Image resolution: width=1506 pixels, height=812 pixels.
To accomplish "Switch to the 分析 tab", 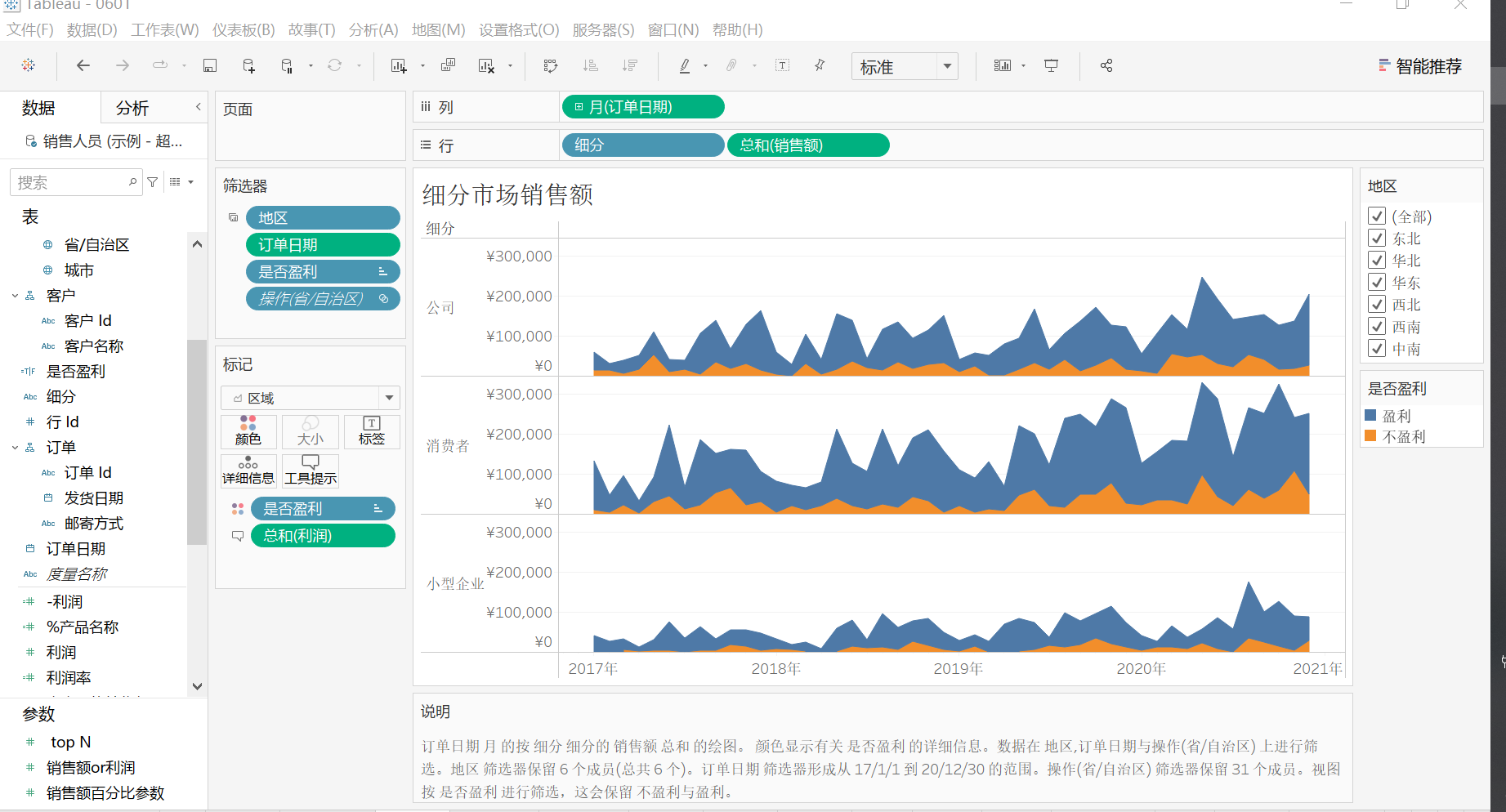I will coord(132,107).
